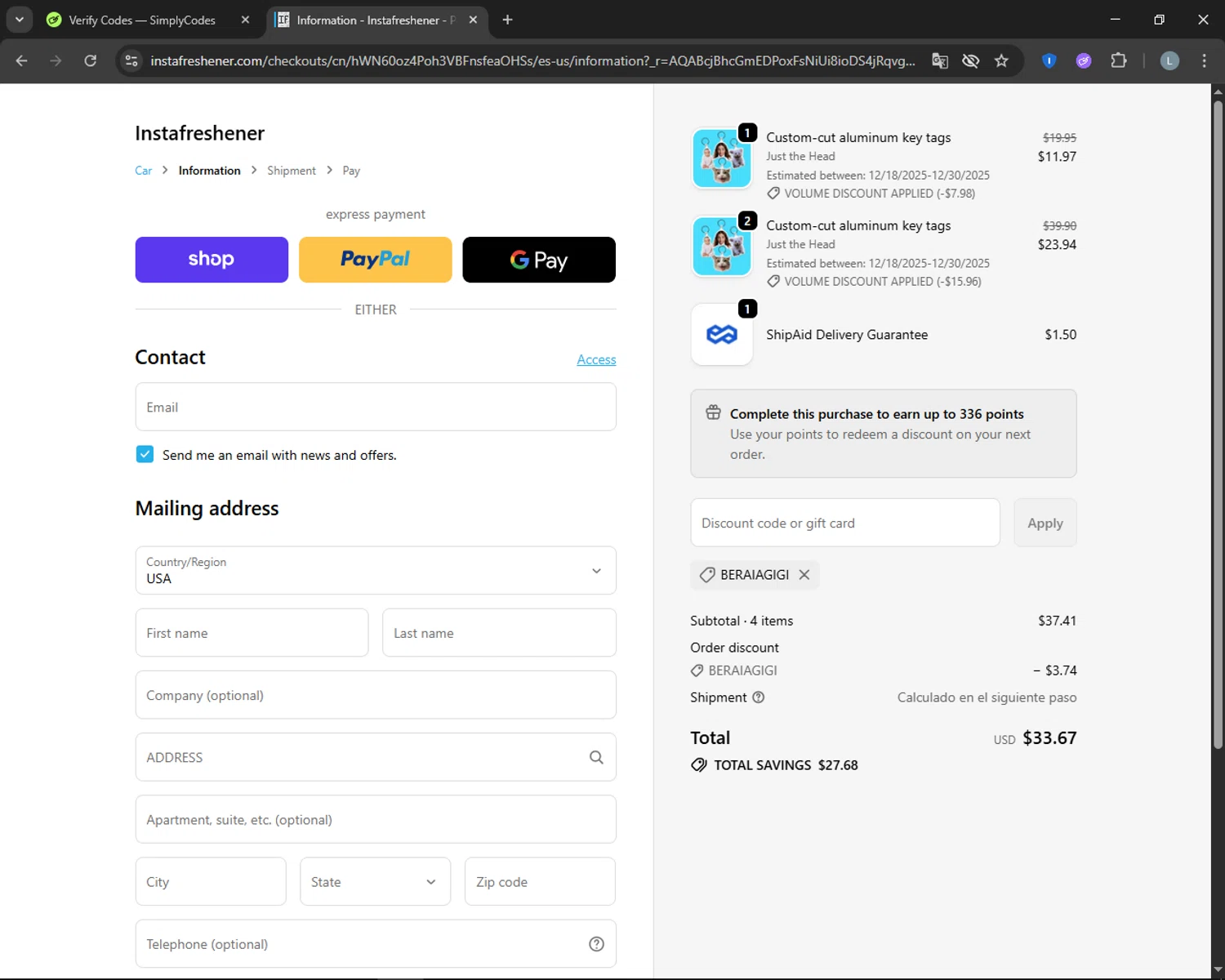The height and width of the screenshot is (980, 1225).
Task: Pay with PayPal express button
Action: click(376, 260)
